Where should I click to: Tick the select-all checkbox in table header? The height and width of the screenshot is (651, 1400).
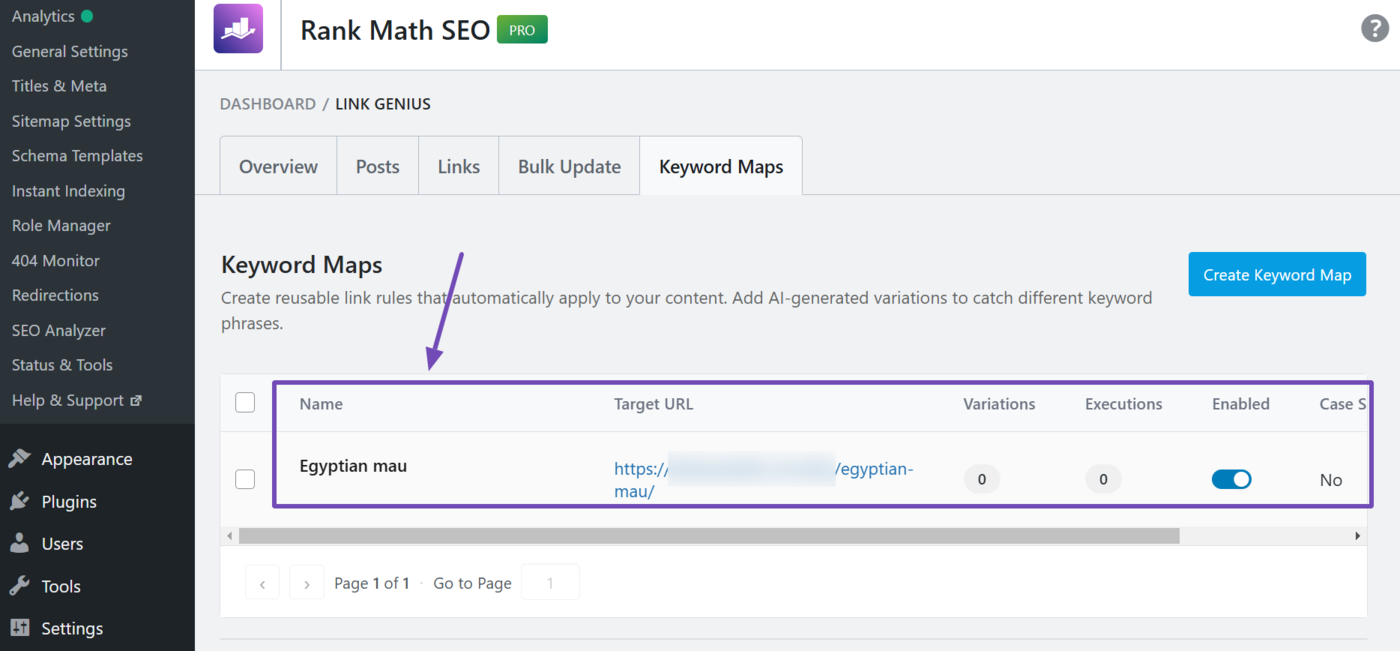coord(245,403)
